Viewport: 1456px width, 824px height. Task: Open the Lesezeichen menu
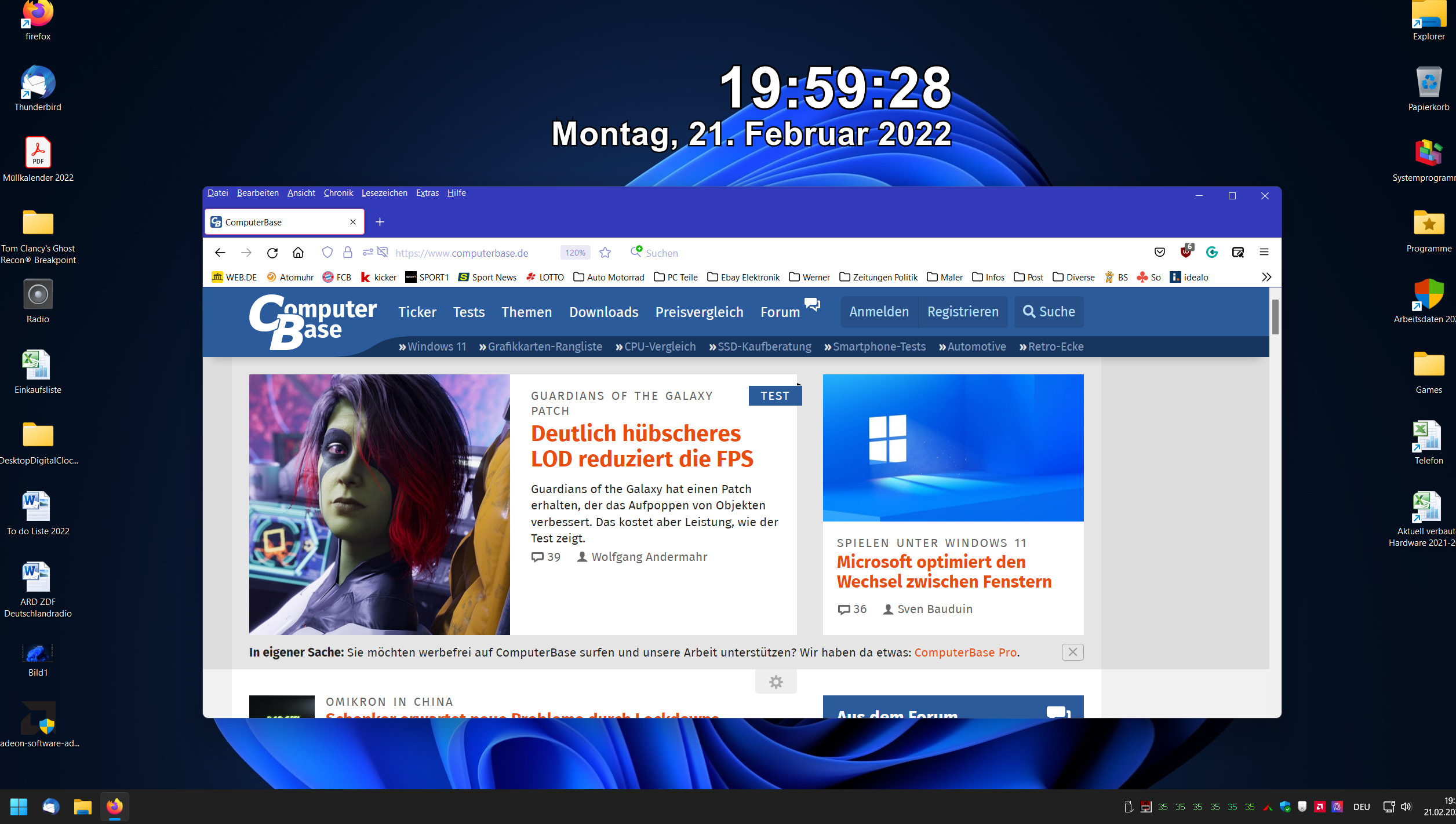384,193
